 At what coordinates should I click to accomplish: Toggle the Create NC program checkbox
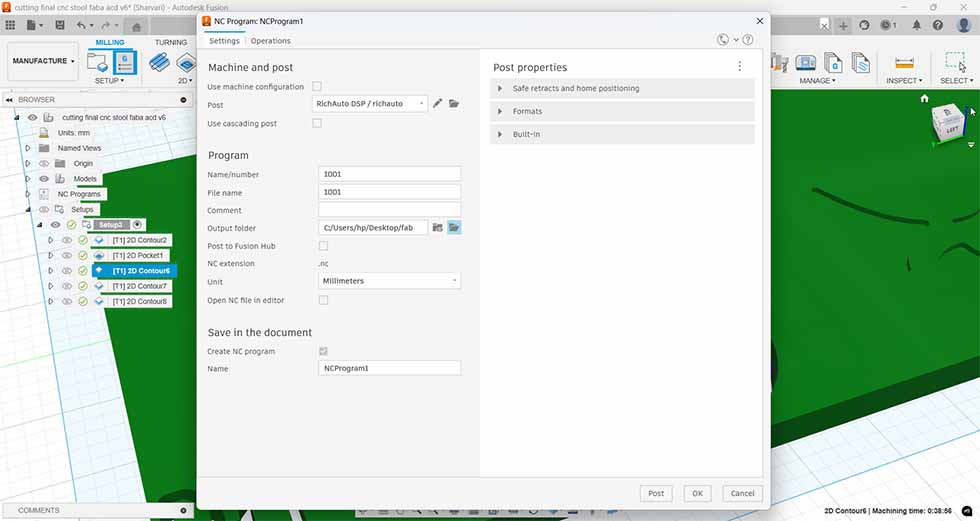point(323,351)
